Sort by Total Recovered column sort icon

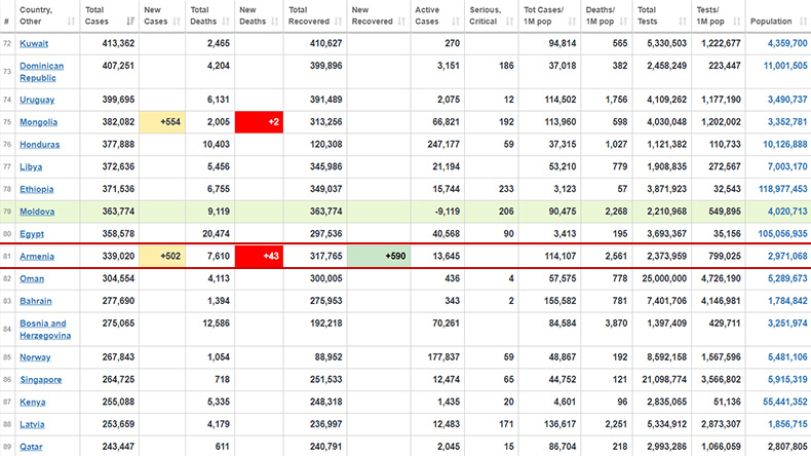tap(339, 21)
